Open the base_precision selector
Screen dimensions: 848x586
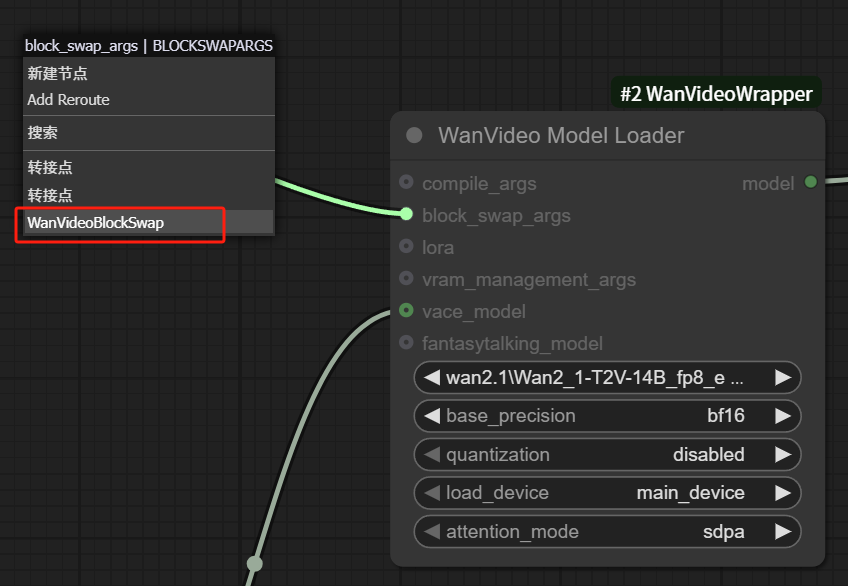coord(607,416)
